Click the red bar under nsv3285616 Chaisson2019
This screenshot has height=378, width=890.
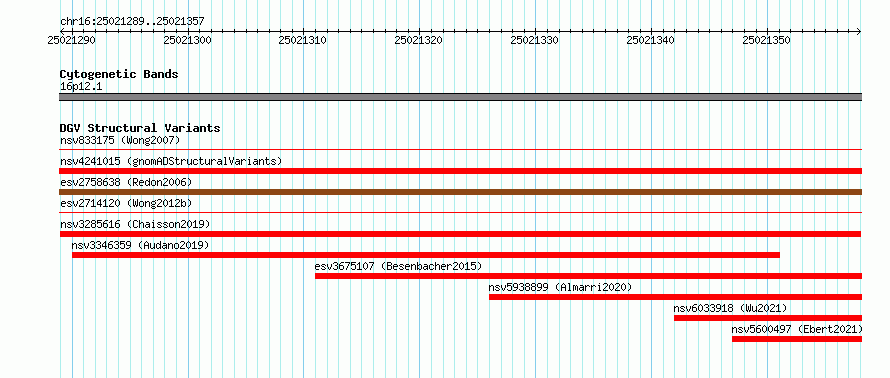(x=460, y=234)
